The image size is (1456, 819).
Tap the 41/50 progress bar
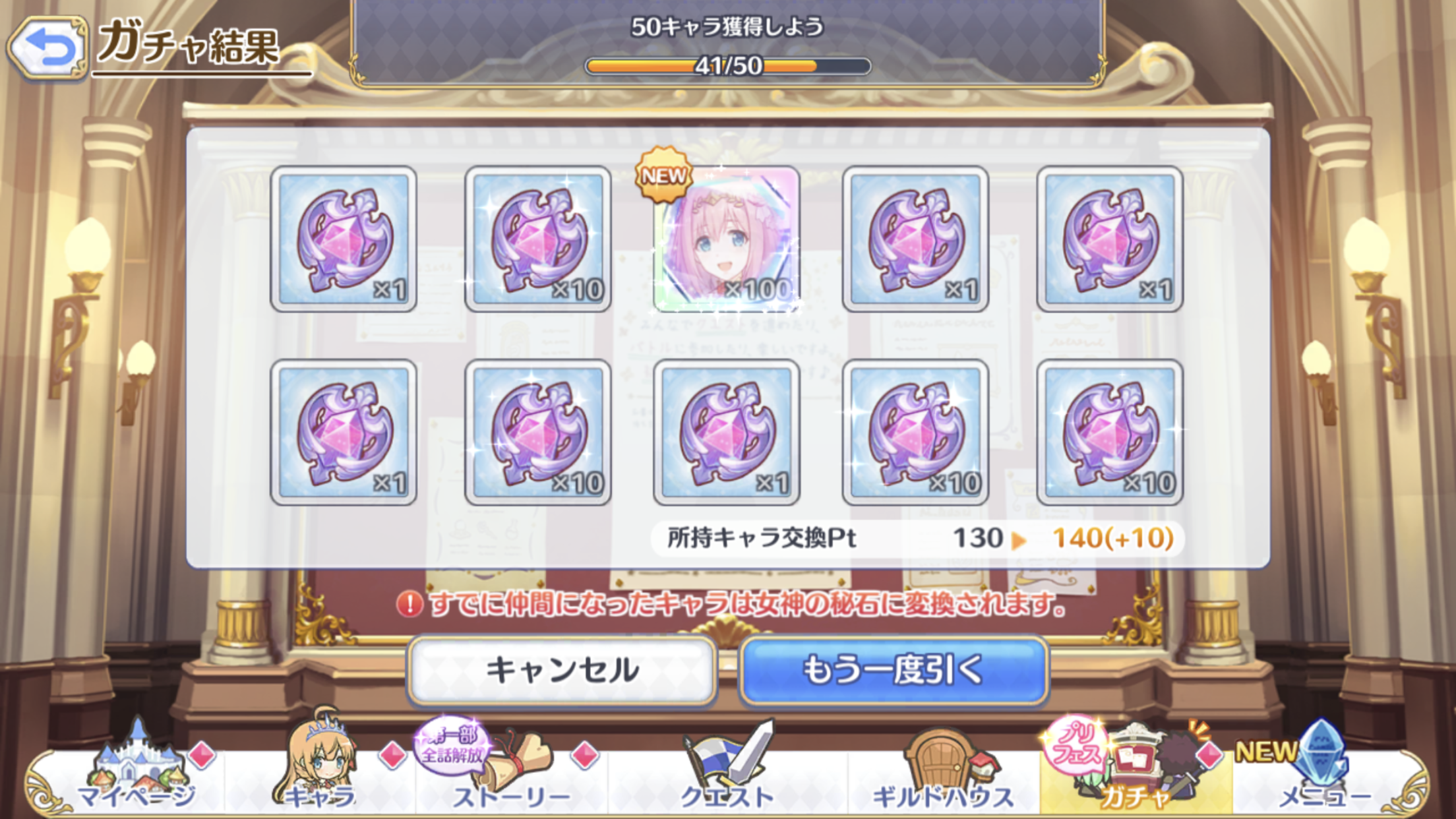(728, 66)
